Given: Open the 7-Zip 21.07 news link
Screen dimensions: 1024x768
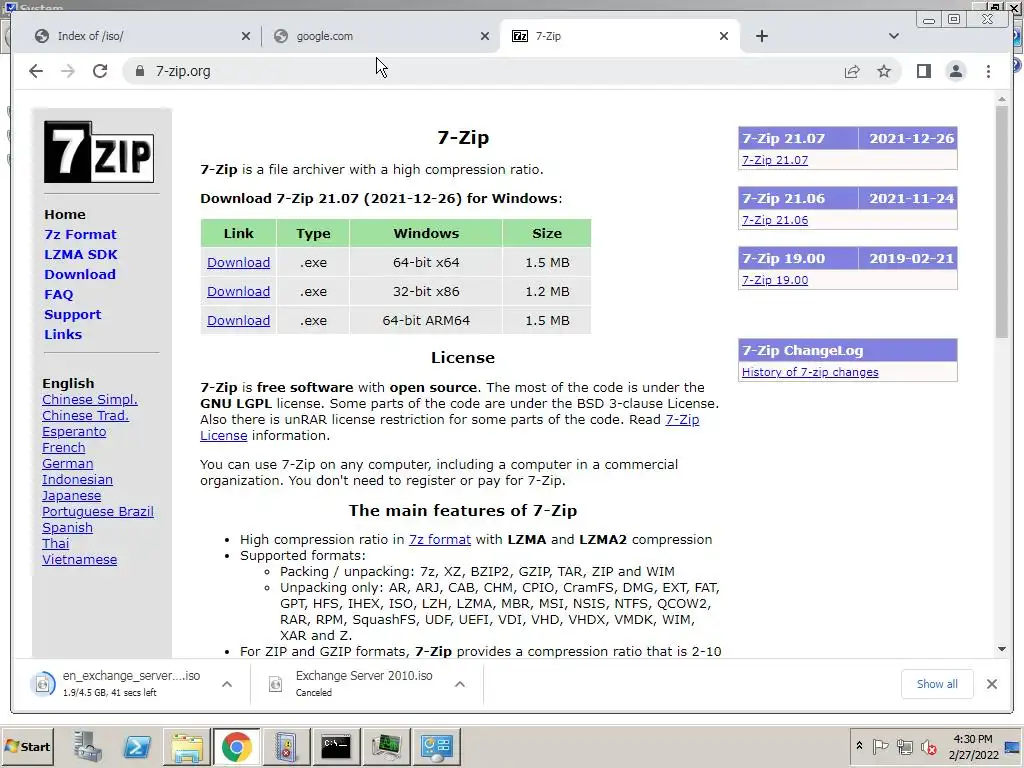Looking at the screenshot, I should pyautogui.click(x=775, y=160).
